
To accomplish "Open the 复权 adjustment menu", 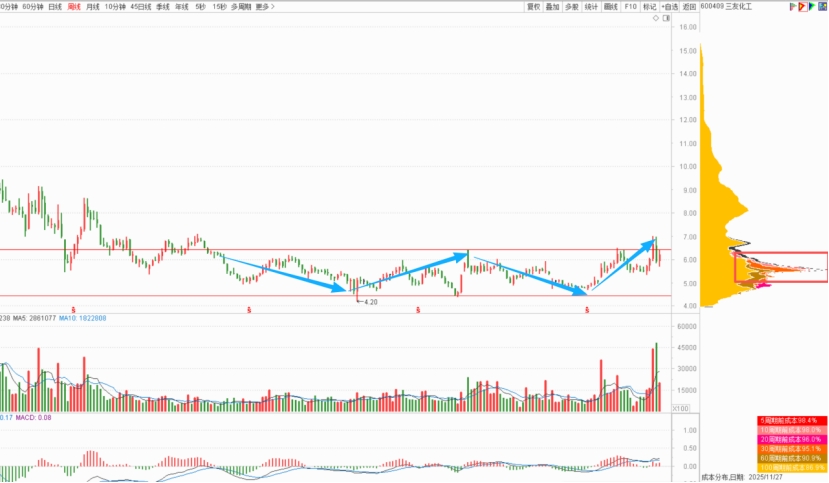I will coord(533,7).
